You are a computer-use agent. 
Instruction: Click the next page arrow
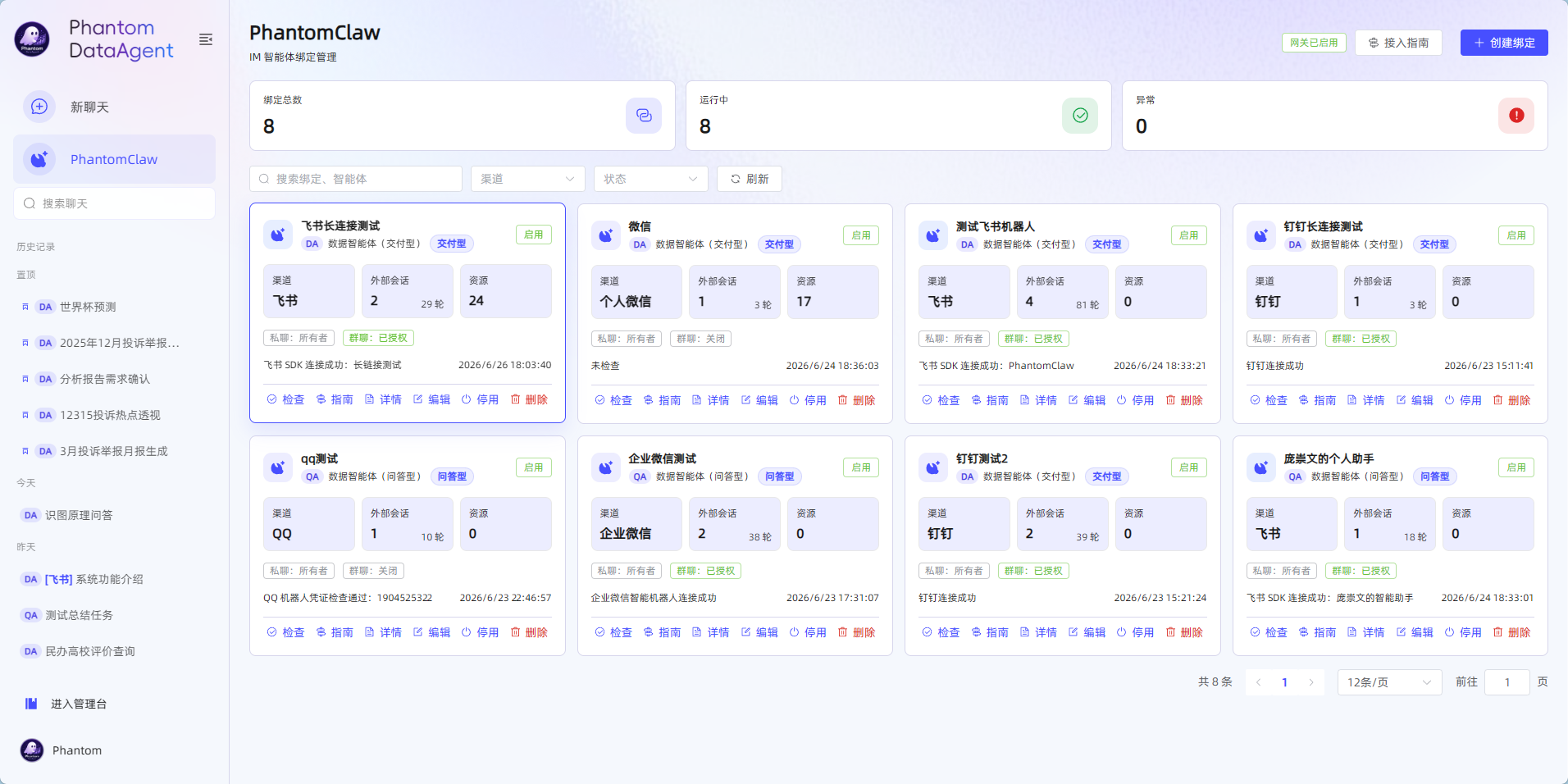[1311, 682]
